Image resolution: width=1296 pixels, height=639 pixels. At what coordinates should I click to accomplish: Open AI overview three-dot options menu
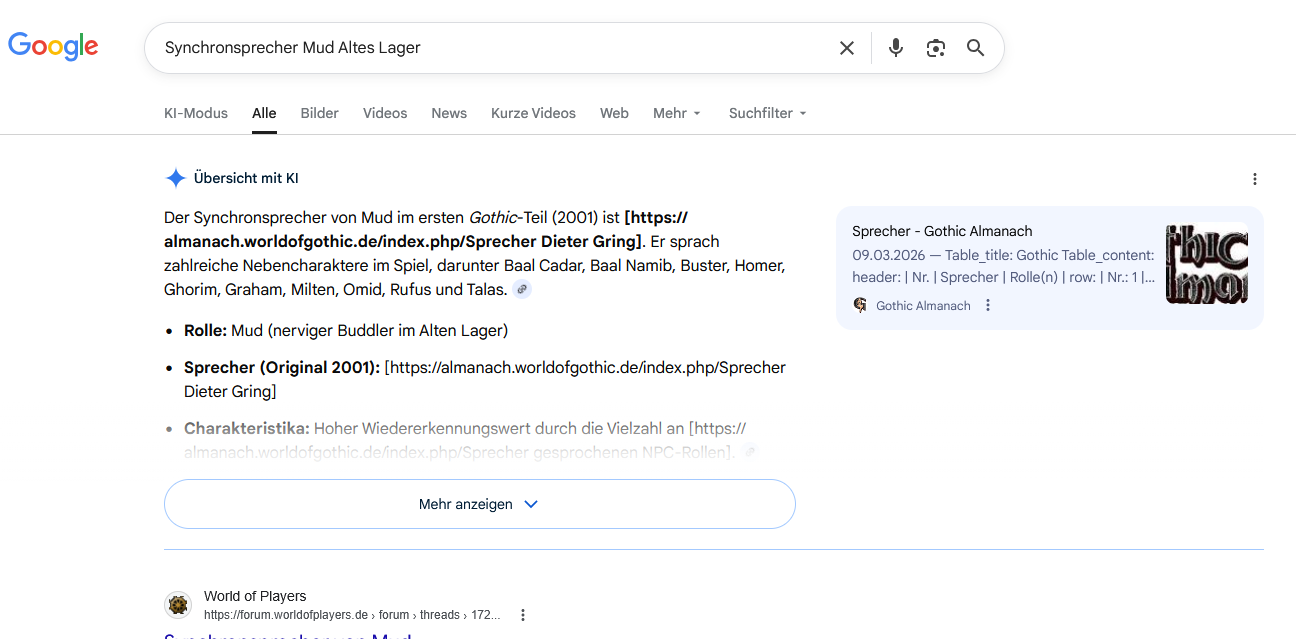(x=1255, y=179)
